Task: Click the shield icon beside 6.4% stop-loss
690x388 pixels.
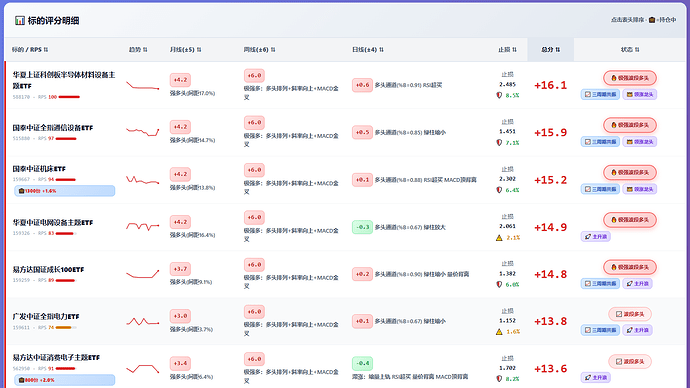Action: (499, 190)
